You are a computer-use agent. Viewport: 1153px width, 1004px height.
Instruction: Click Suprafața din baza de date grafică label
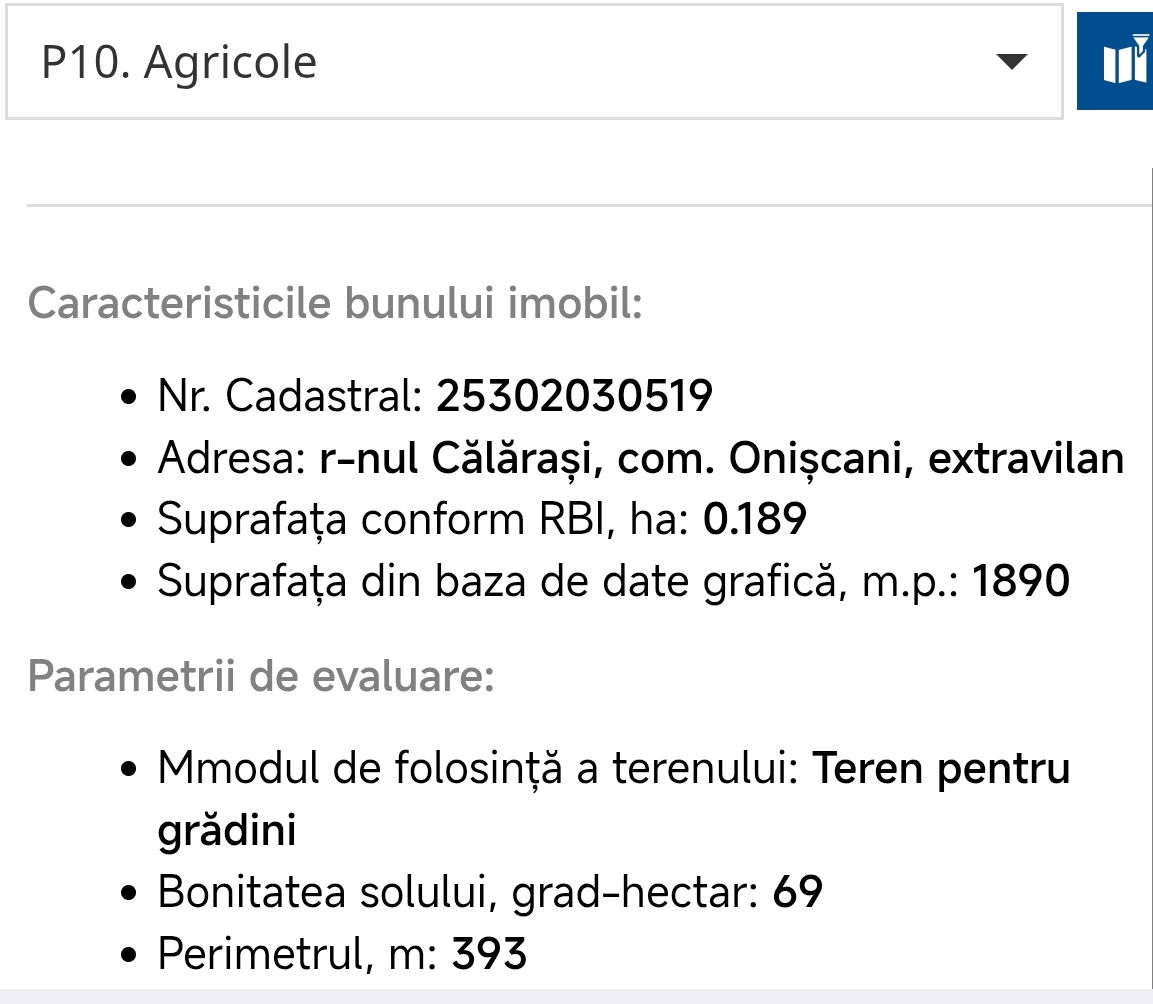click(x=558, y=583)
